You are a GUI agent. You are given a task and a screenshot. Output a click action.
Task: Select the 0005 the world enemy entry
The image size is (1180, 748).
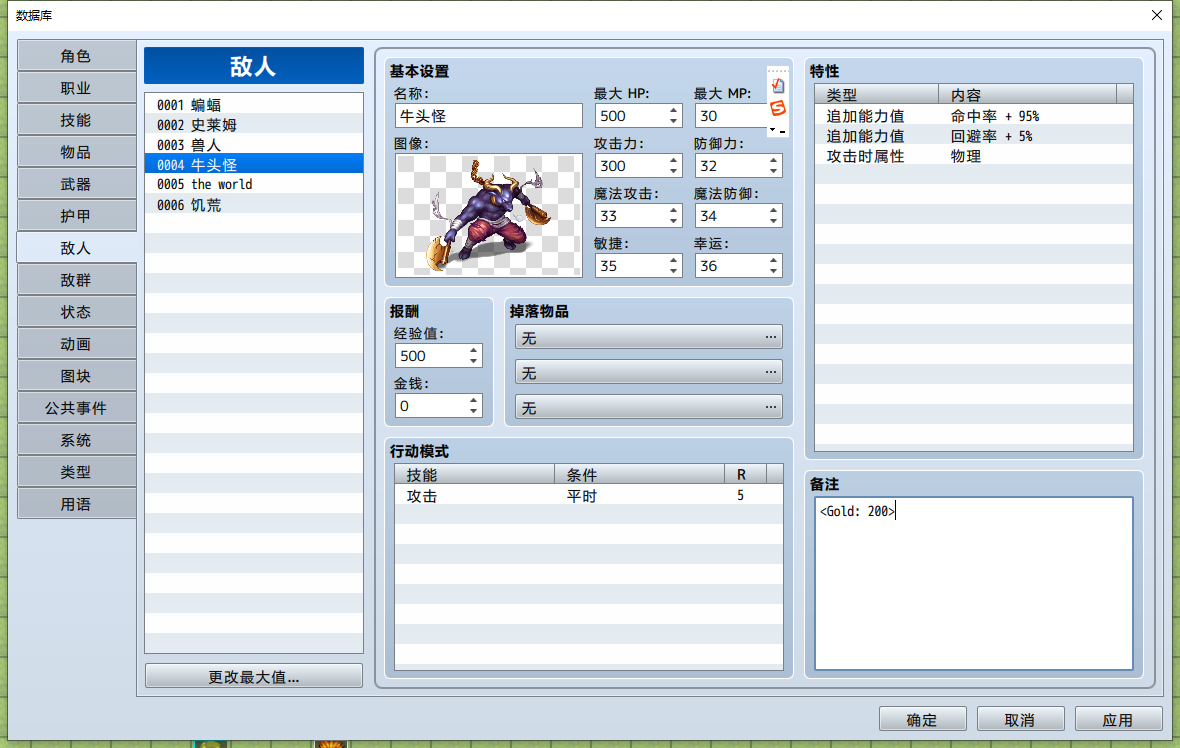(x=254, y=184)
